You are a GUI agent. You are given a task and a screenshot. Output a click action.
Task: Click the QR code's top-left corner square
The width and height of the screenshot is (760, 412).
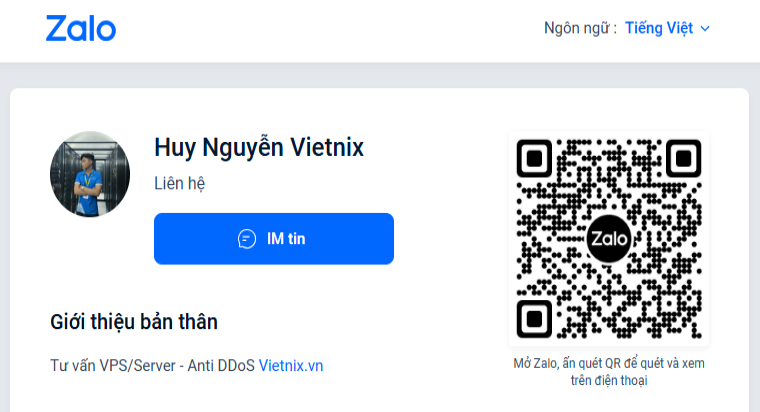point(535,158)
